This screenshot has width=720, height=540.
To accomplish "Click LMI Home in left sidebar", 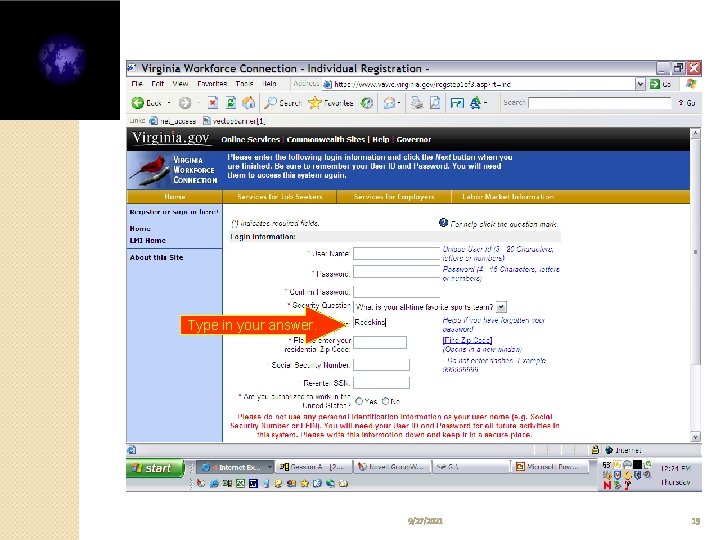I will click(147, 240).
